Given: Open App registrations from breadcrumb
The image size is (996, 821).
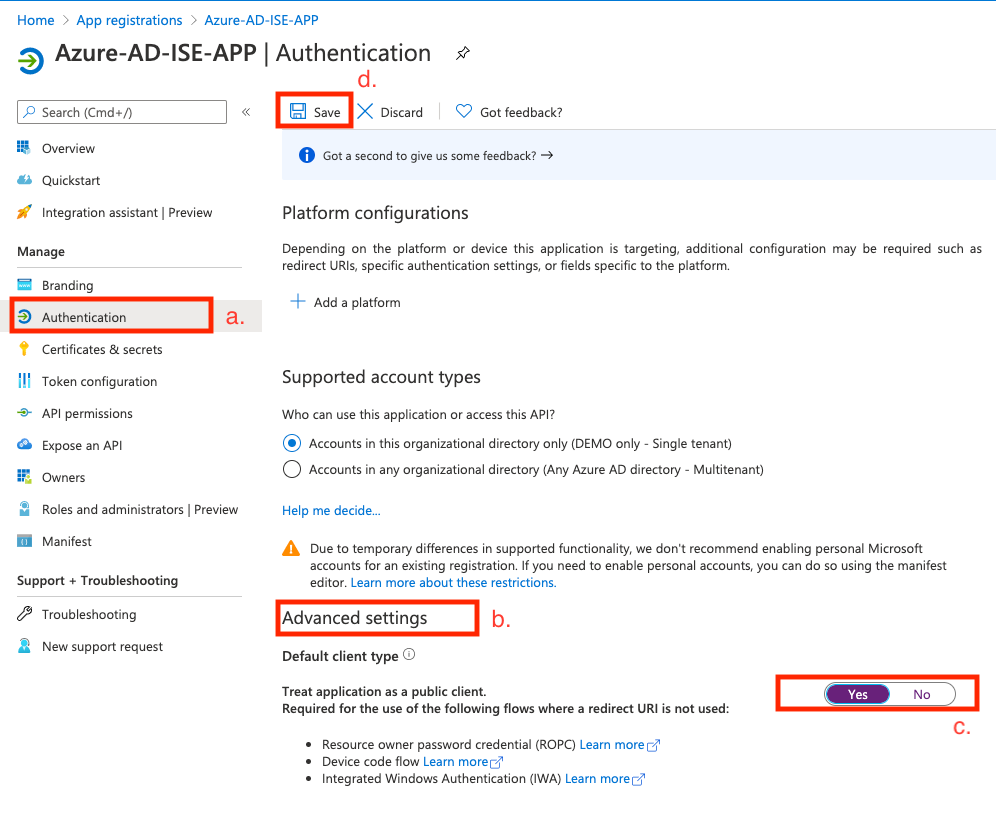Looking at the screenshot, I should pyautogui.click(x=128, y=19).
